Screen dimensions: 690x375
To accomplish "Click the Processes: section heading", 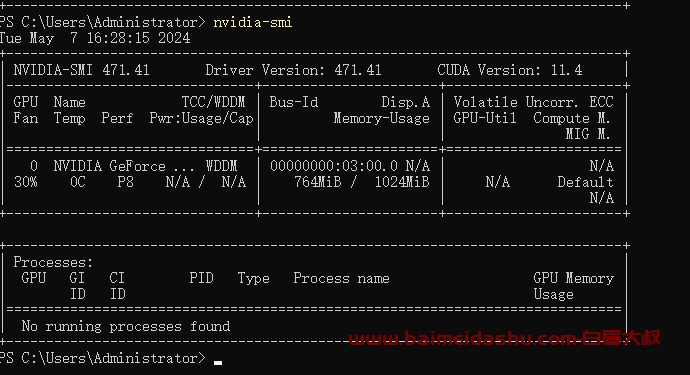I will point(53,262).
